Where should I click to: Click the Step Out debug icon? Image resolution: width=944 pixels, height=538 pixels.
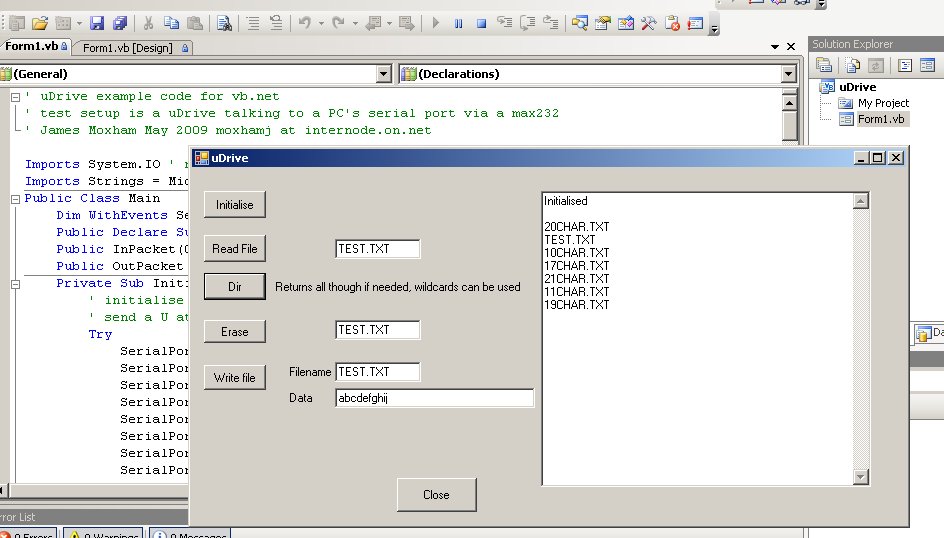pos(551,23)
